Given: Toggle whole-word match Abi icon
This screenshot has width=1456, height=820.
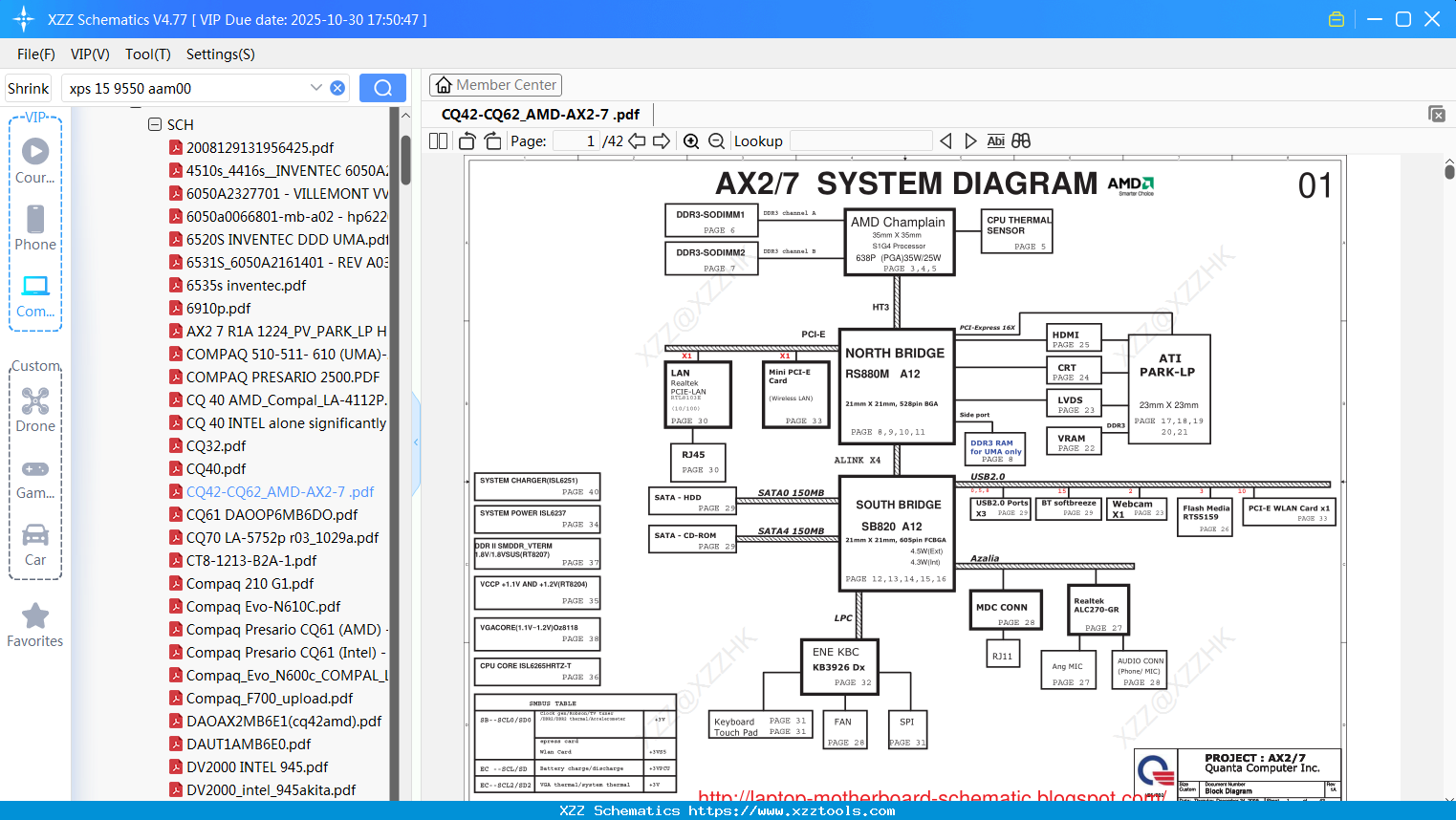Looking at the screenshot, I should click(x=995, y=140).
